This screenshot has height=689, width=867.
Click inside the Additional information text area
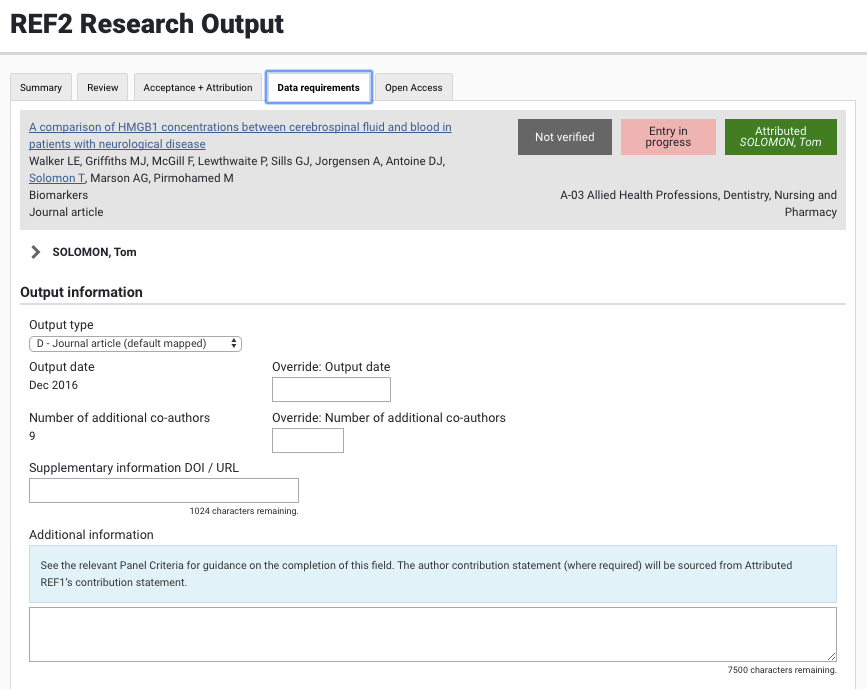pos(432,634)
